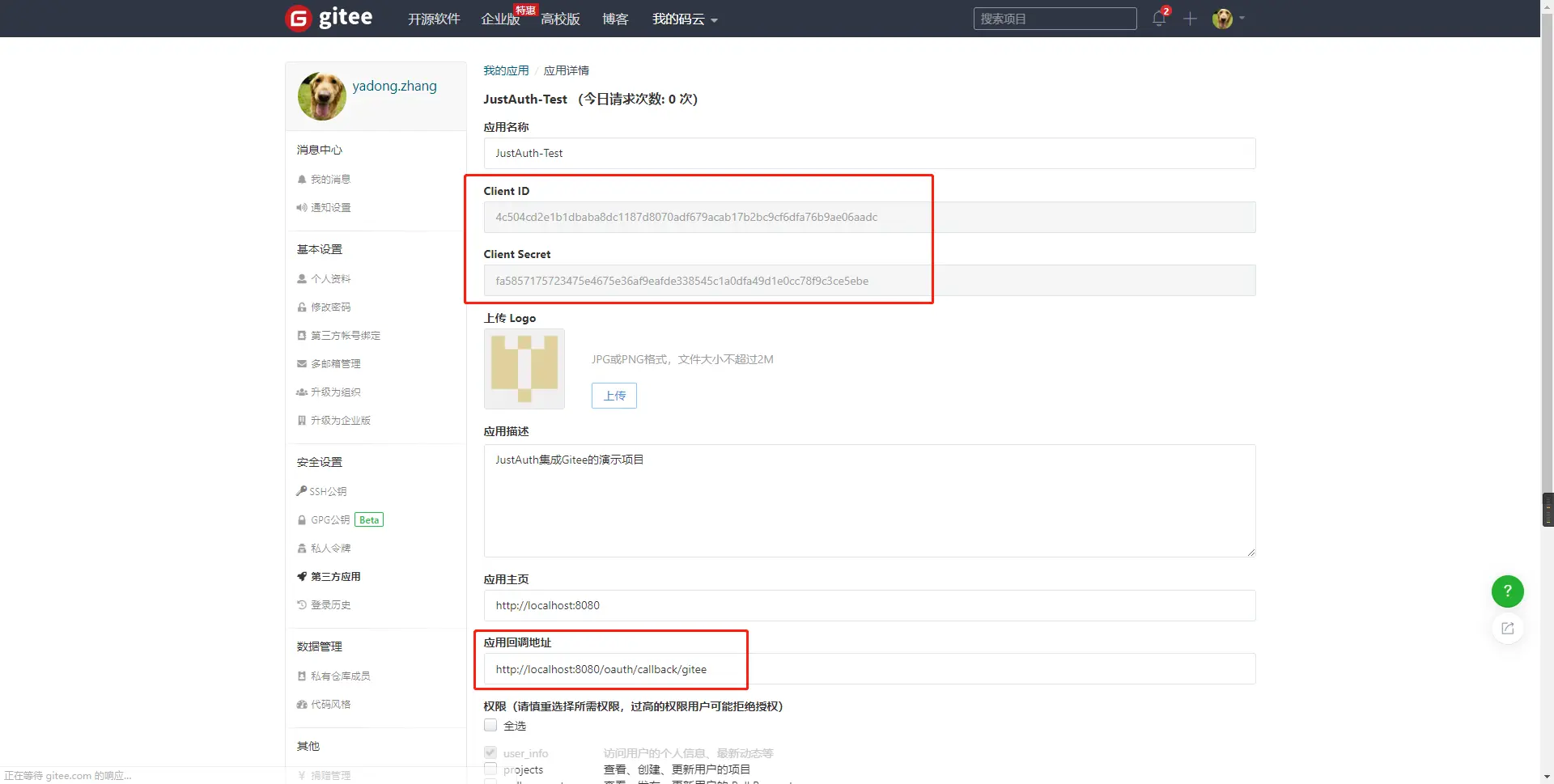Open 多邮箱管理 settings
The width and height of the screenshot is (1554, 784).
point(336,364)
